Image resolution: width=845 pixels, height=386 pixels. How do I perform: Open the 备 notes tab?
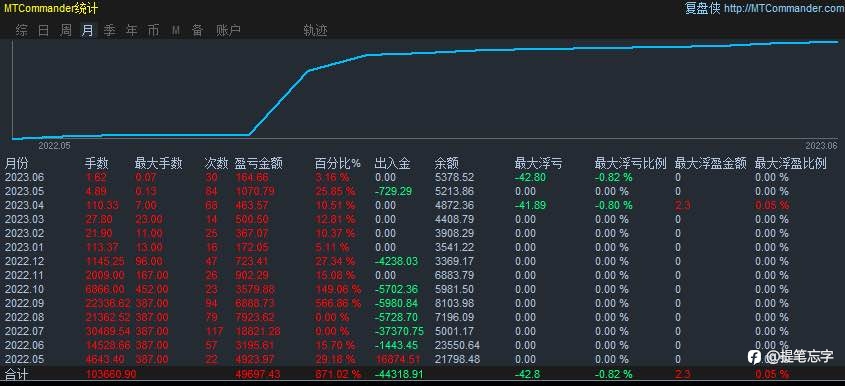[x=198, y=30]
